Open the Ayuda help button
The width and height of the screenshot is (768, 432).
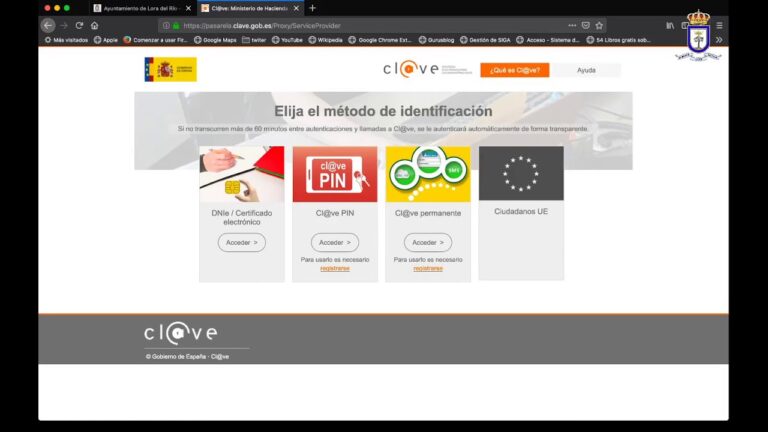tap(586, 70)
